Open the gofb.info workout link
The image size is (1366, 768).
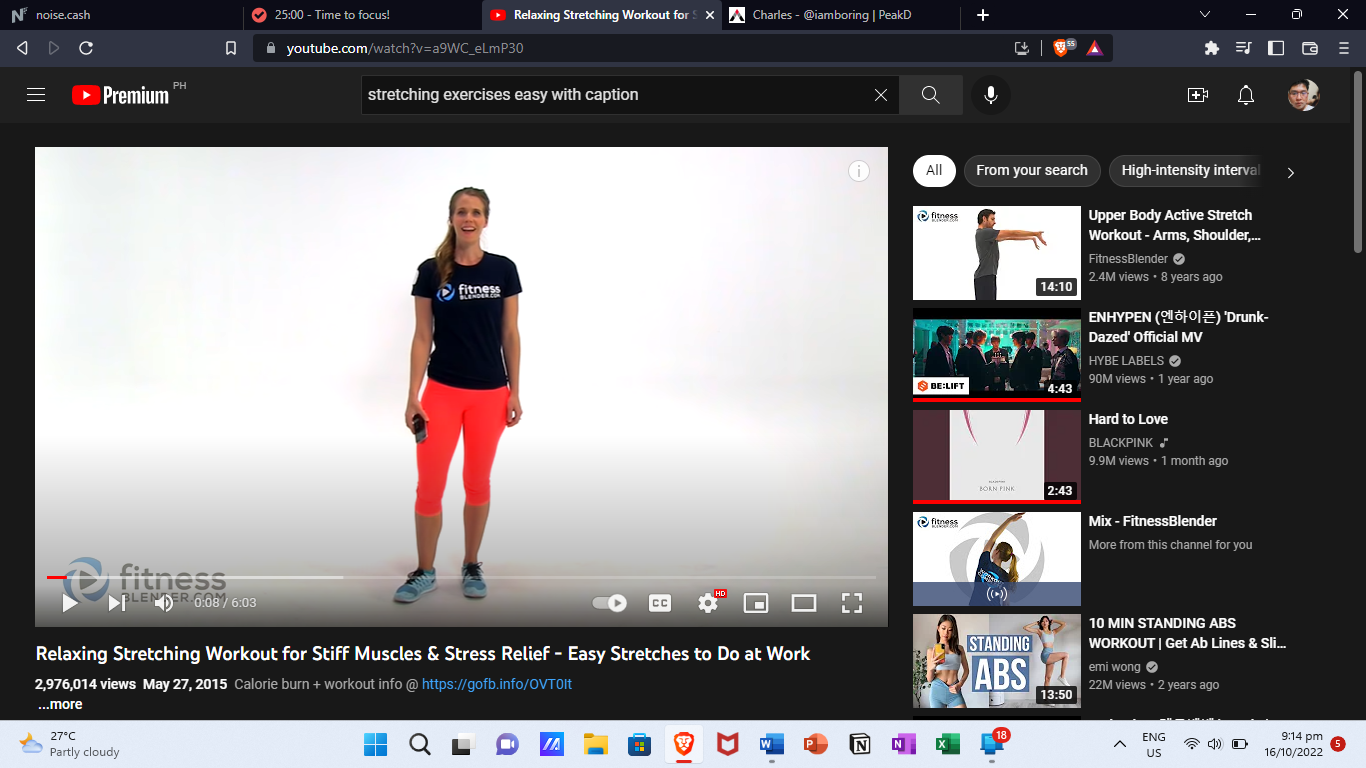497,685
